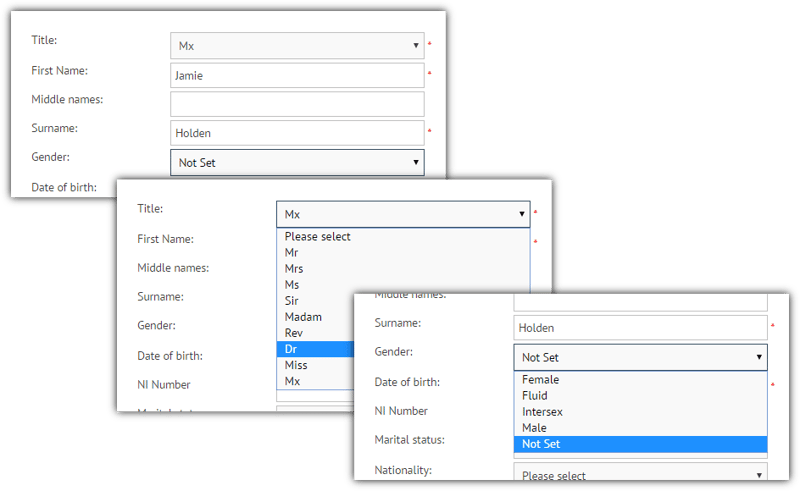Click 'Marital status:' label in front panel
The width and height of the screenshot is (800, 491).
pos(409,439)
